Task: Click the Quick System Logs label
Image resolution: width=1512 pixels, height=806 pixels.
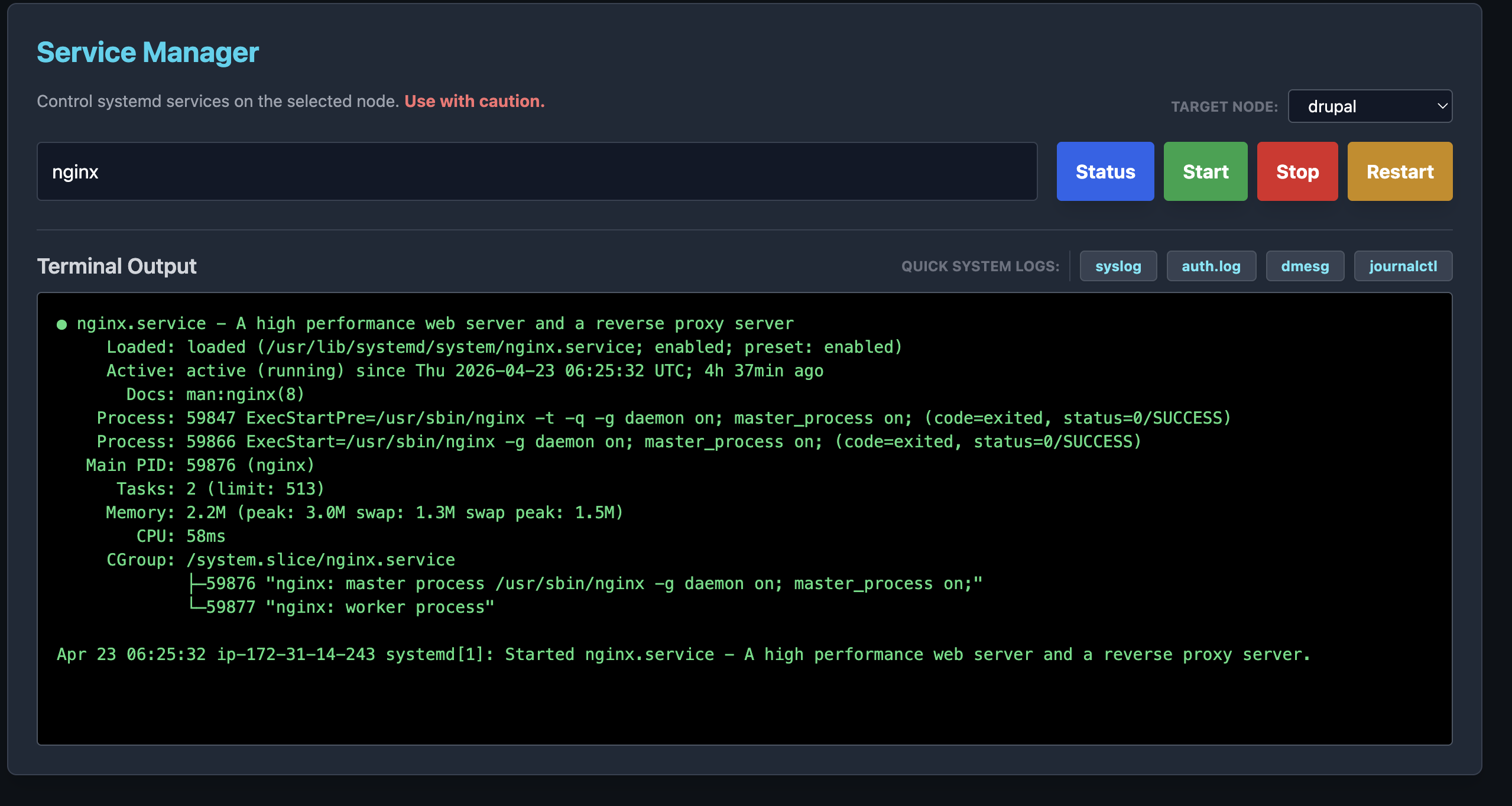Action: click(x=979, y=266)
